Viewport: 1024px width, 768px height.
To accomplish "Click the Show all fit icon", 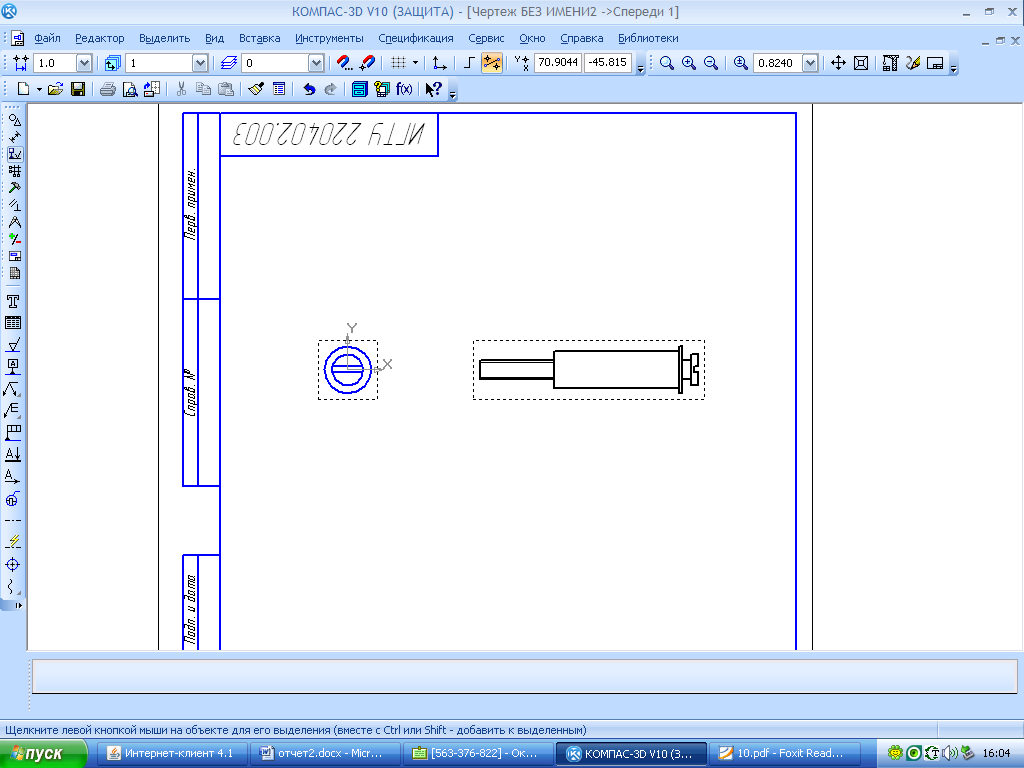I will point(861,63).
